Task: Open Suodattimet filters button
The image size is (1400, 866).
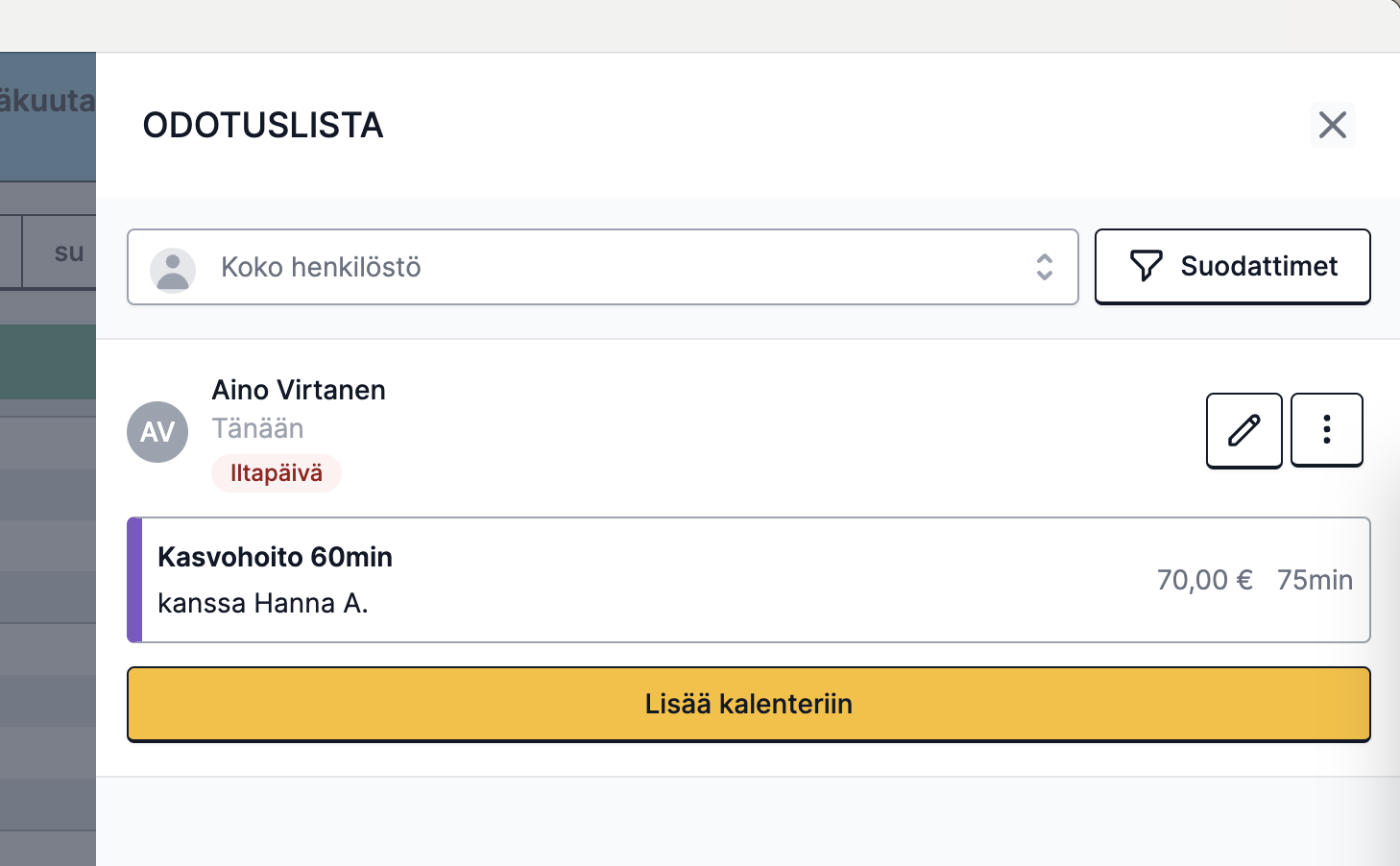Action: click(x=1232, y=267)
